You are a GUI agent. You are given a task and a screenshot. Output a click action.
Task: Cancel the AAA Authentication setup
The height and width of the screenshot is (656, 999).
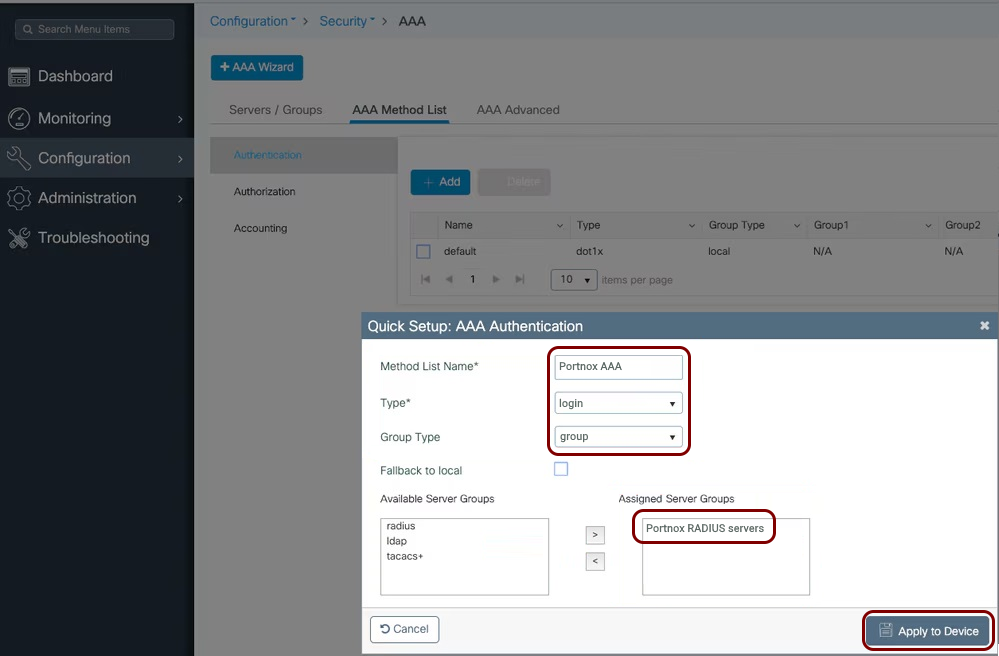click(x=404, y=629)
